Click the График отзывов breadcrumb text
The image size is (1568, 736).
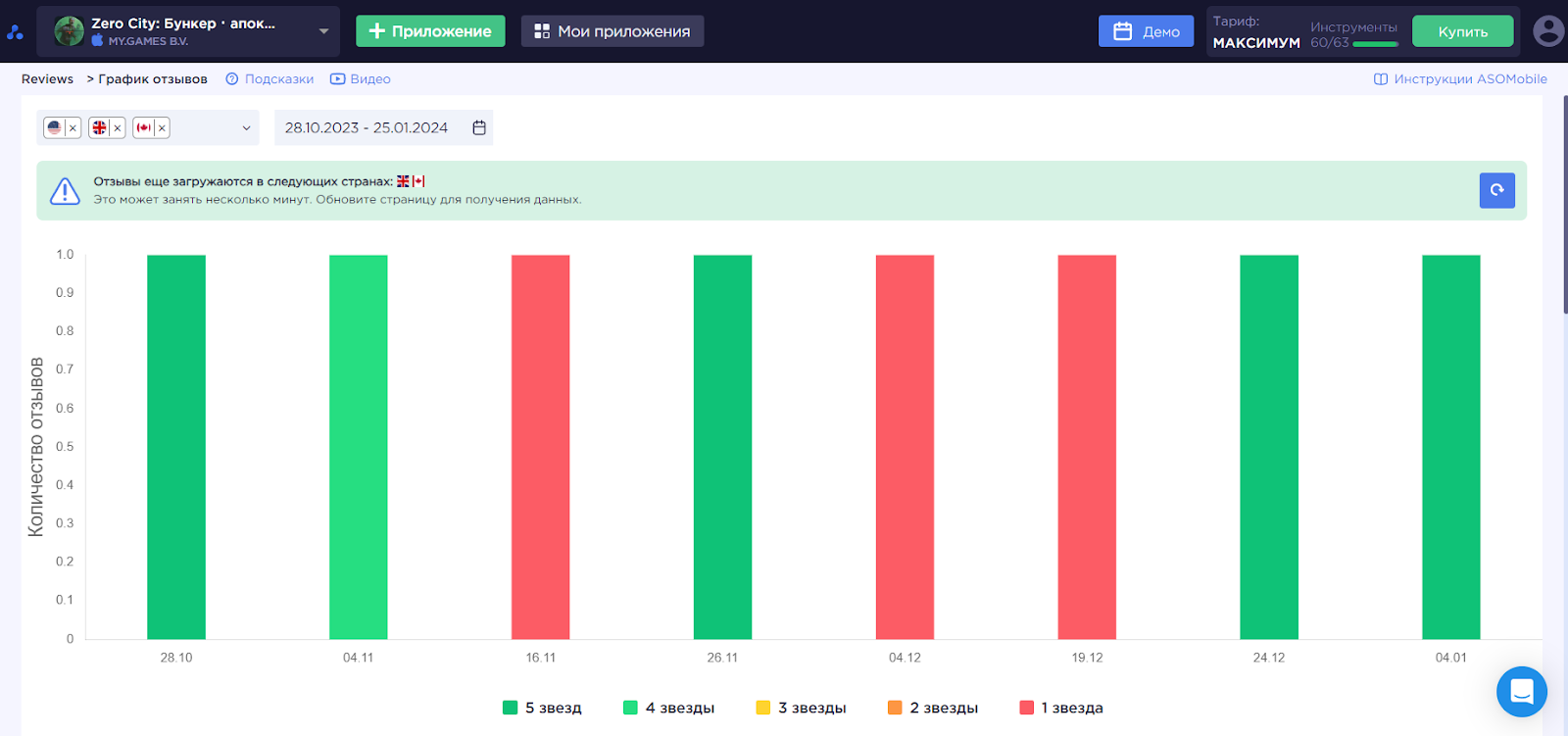(x=153, y=79)
